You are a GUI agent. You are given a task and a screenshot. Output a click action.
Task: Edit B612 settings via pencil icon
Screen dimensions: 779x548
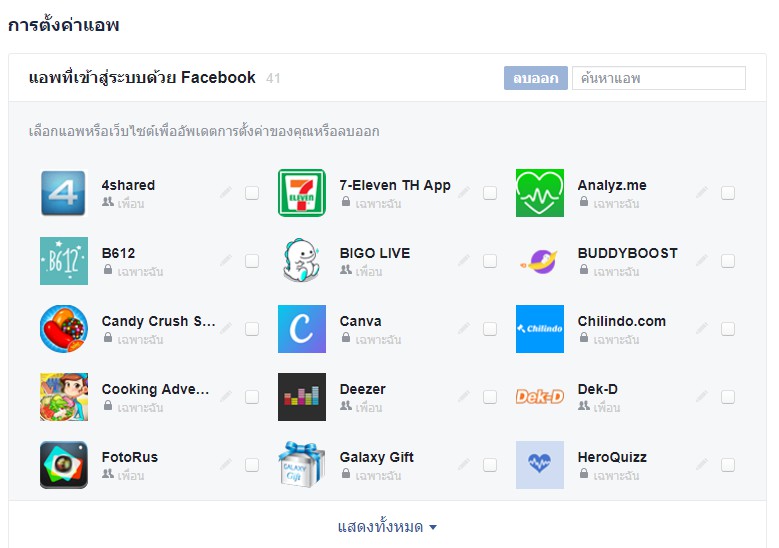[226, 260]
